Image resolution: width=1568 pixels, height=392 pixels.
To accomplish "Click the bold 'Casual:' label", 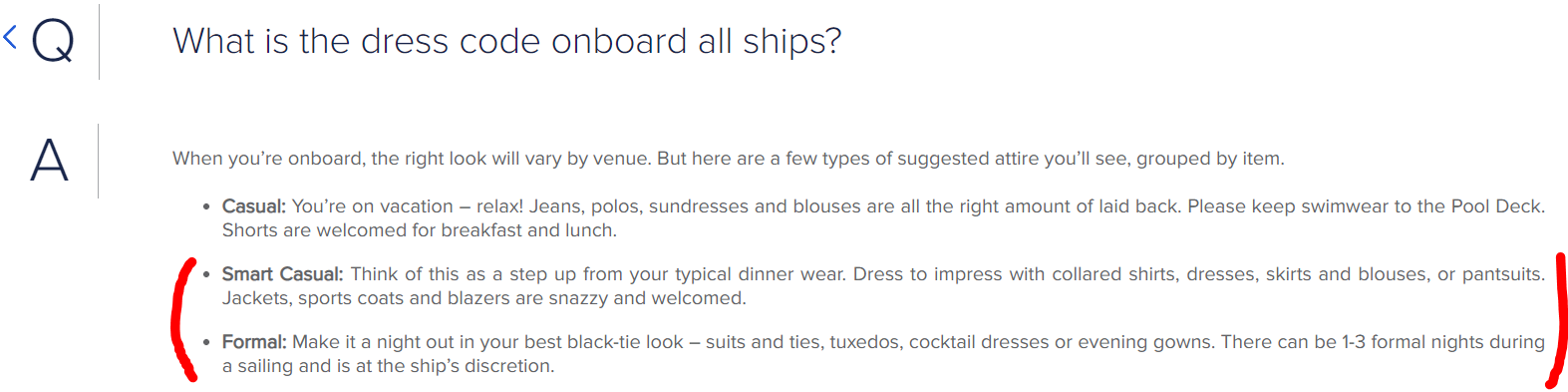I will point(254,206).
